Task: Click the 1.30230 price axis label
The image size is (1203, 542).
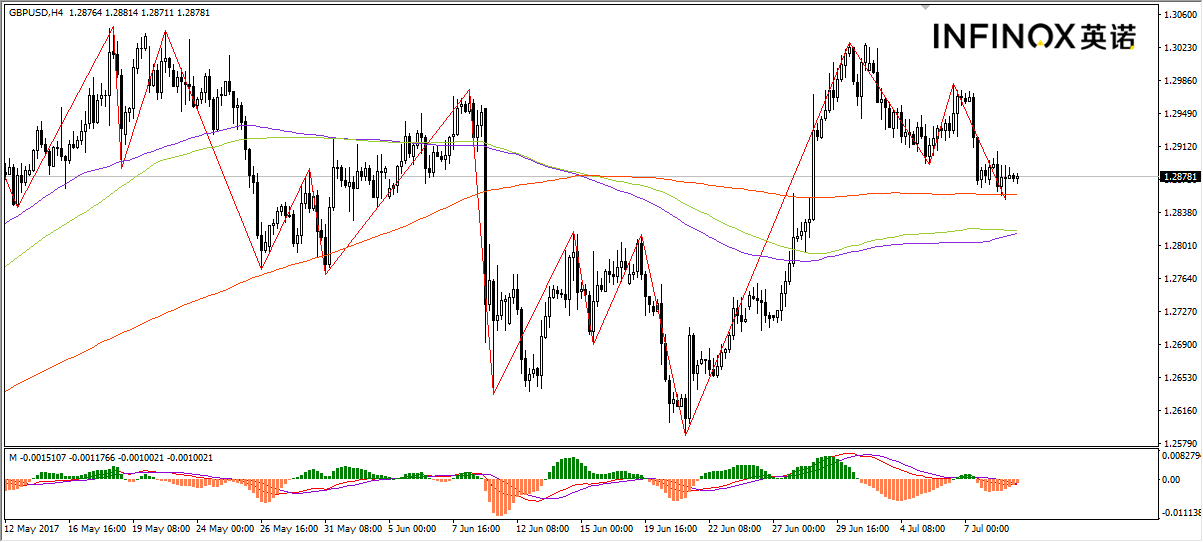Action: pos(1180,47)
